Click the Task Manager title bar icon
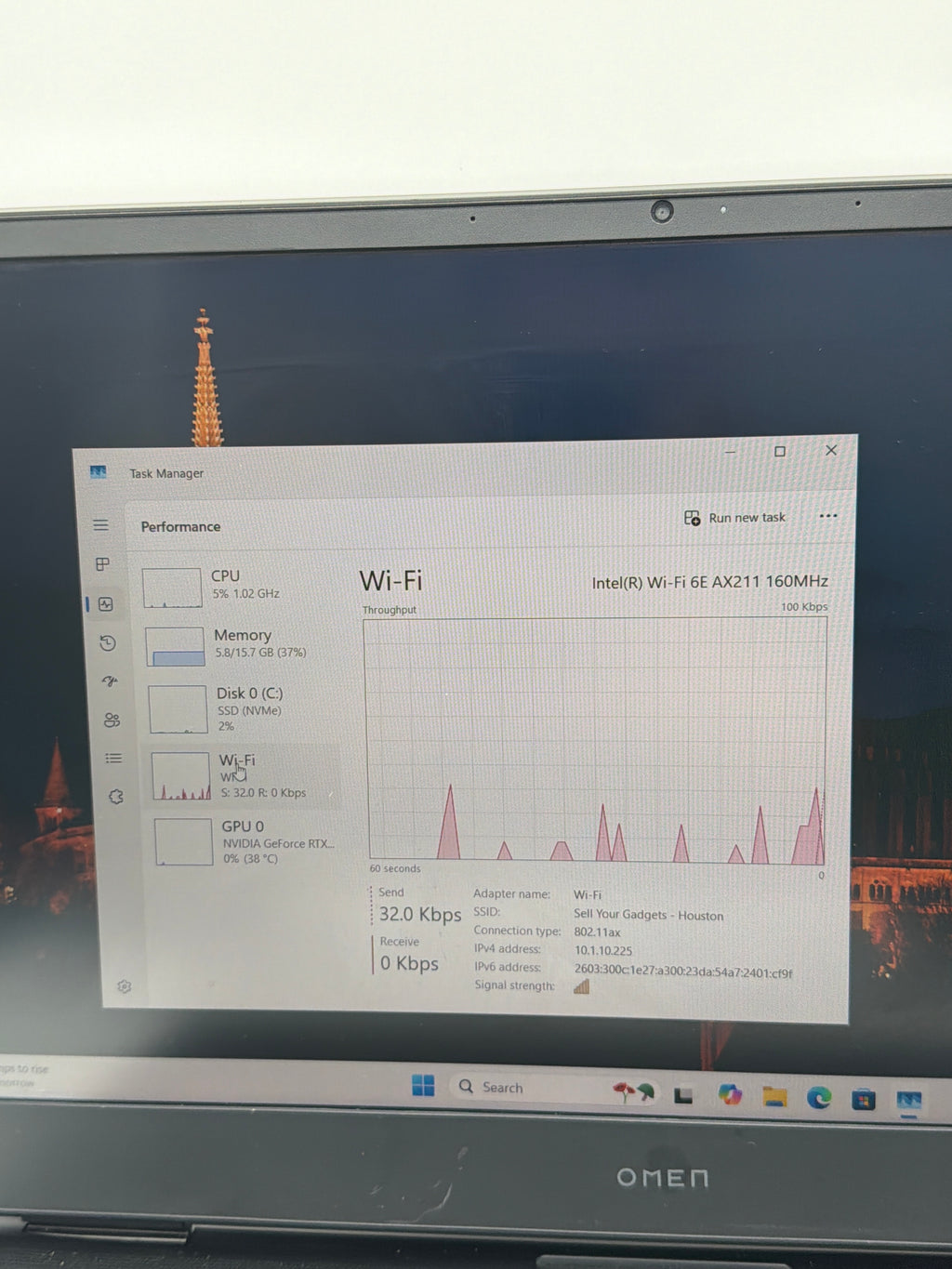This screenshot has height=1269, width=952. pos(98,472)
